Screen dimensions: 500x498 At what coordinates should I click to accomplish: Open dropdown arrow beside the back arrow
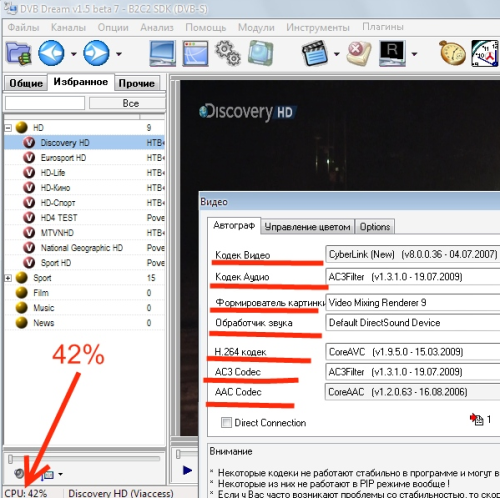pyautogui.click(x=74, y=54)
